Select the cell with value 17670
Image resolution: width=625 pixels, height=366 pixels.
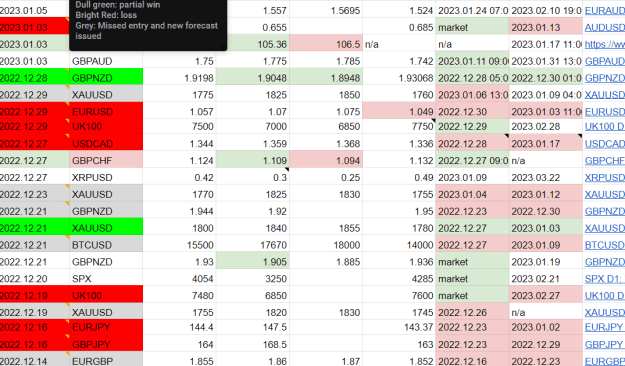pos(252,244)
